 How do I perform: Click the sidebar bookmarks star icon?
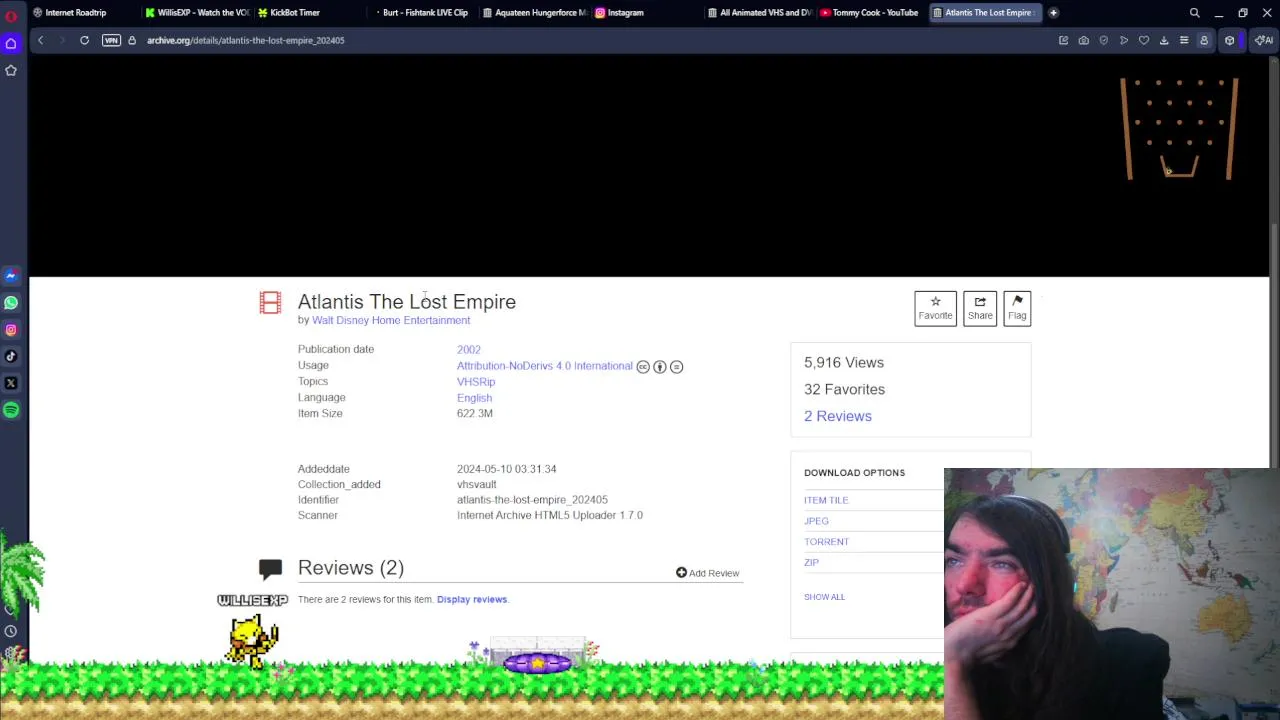click(x=11, y=70)
